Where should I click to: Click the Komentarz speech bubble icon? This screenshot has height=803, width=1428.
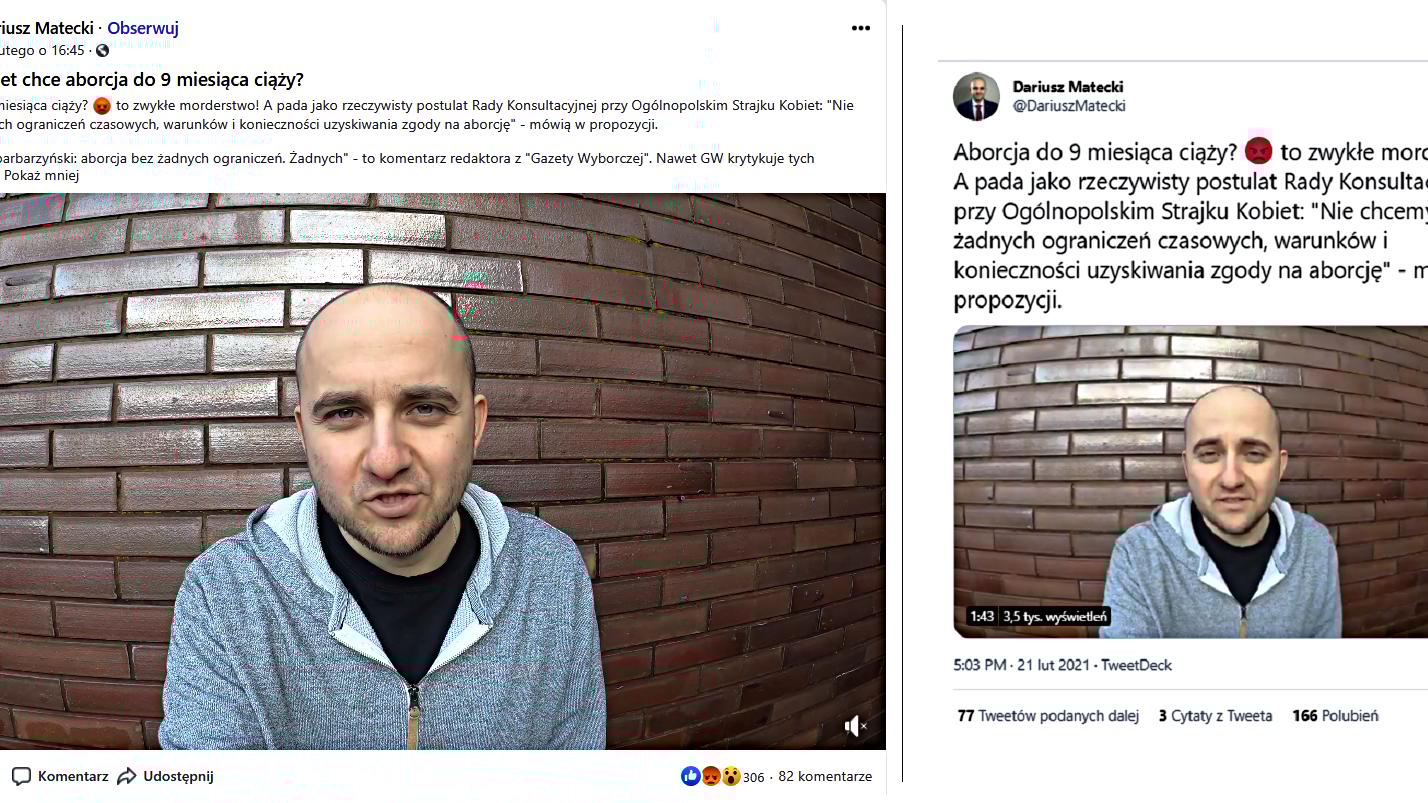[21, 776]
